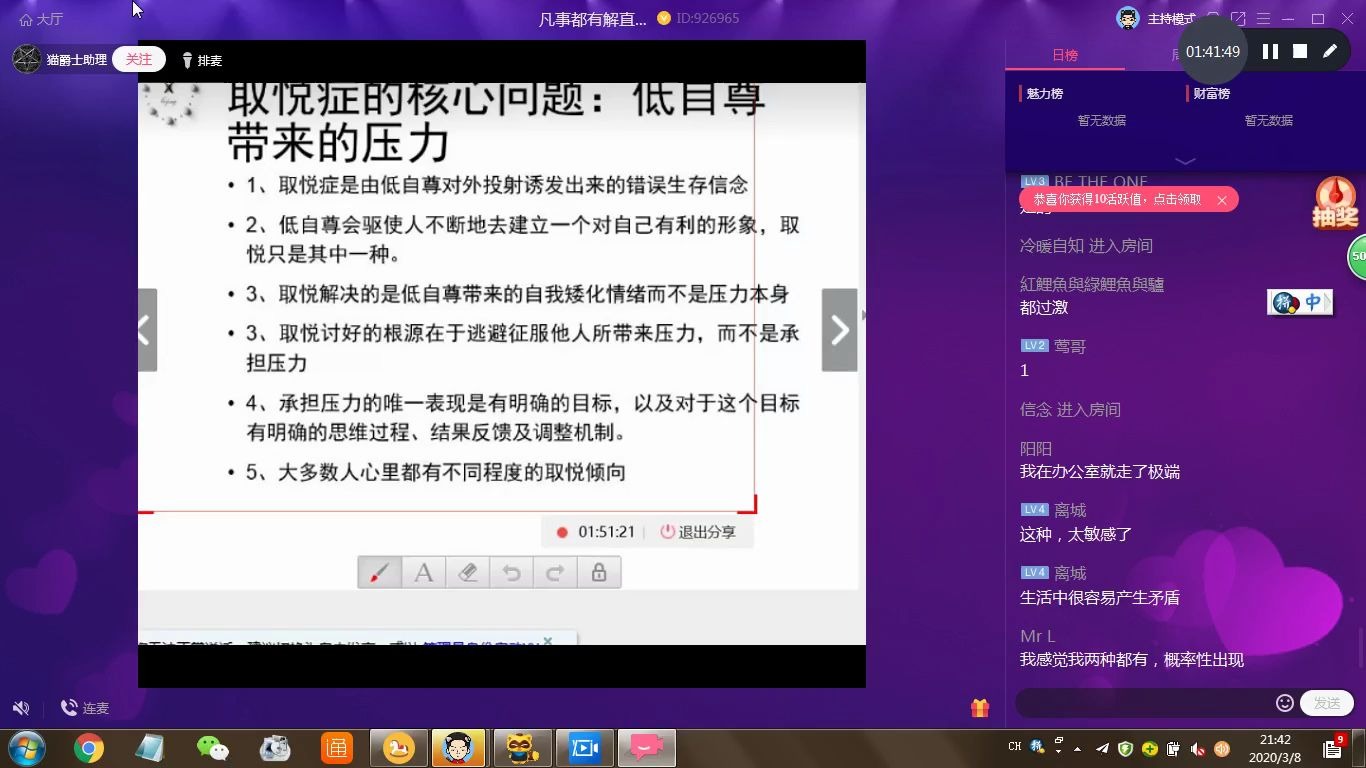Click the 猫爵士助理 avatar

click(x=26, y=60)
